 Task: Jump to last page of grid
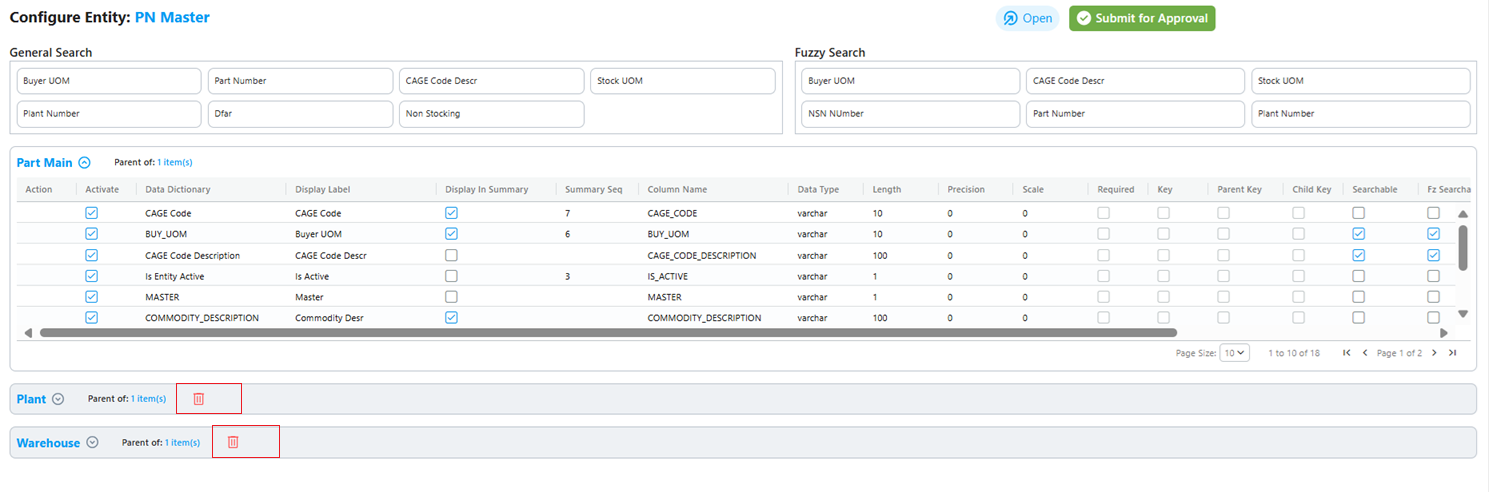(x=1452, y=353)
